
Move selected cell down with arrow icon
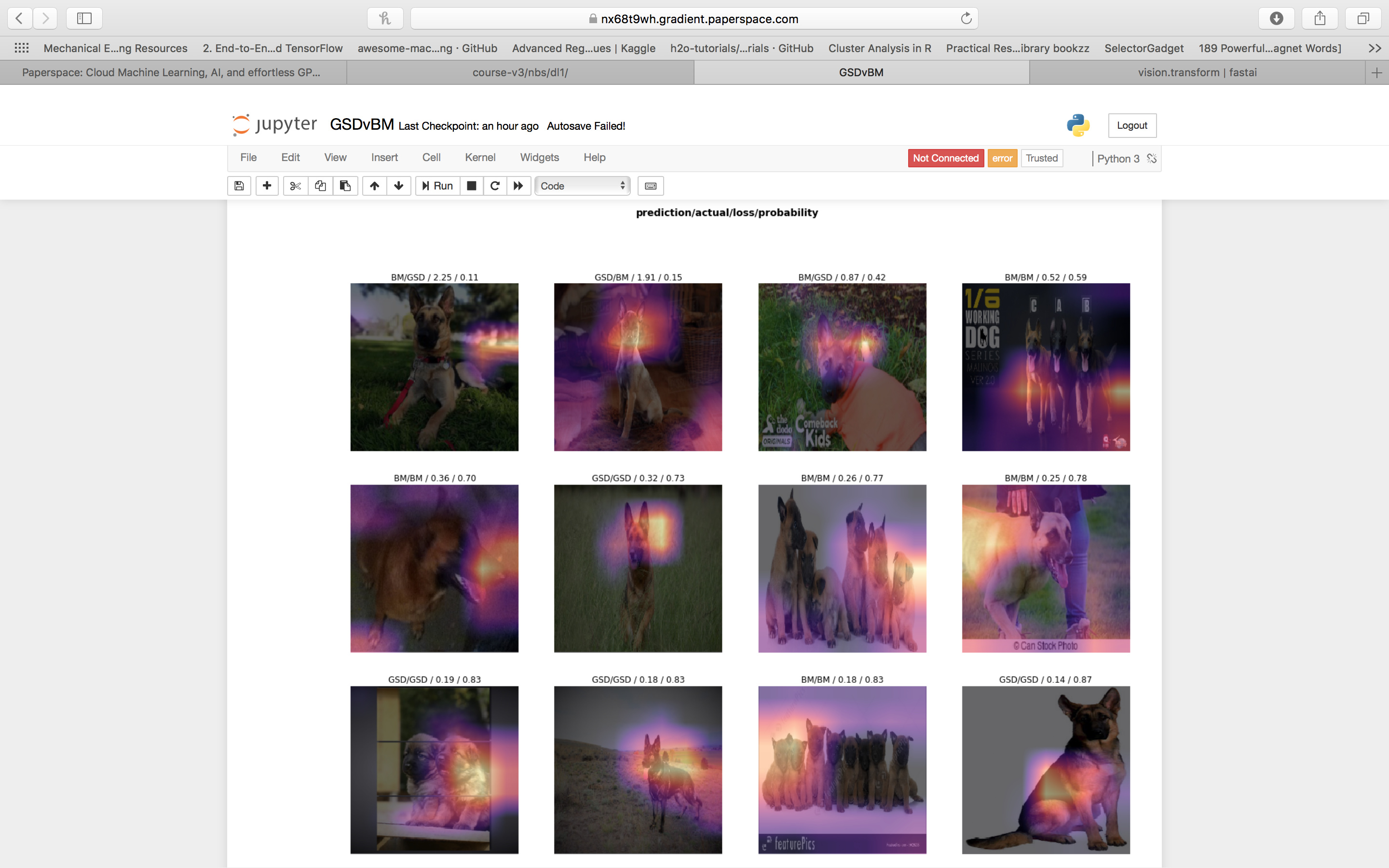click(399, 186)
